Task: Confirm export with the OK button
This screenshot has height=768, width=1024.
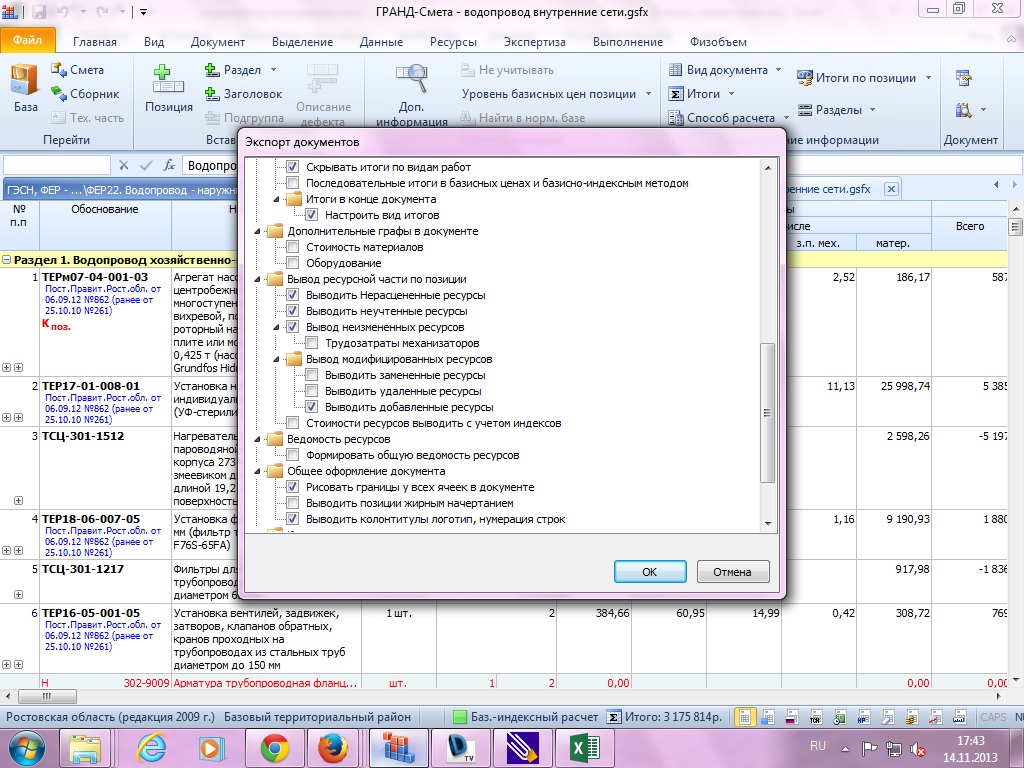Action: coord(649,572)
